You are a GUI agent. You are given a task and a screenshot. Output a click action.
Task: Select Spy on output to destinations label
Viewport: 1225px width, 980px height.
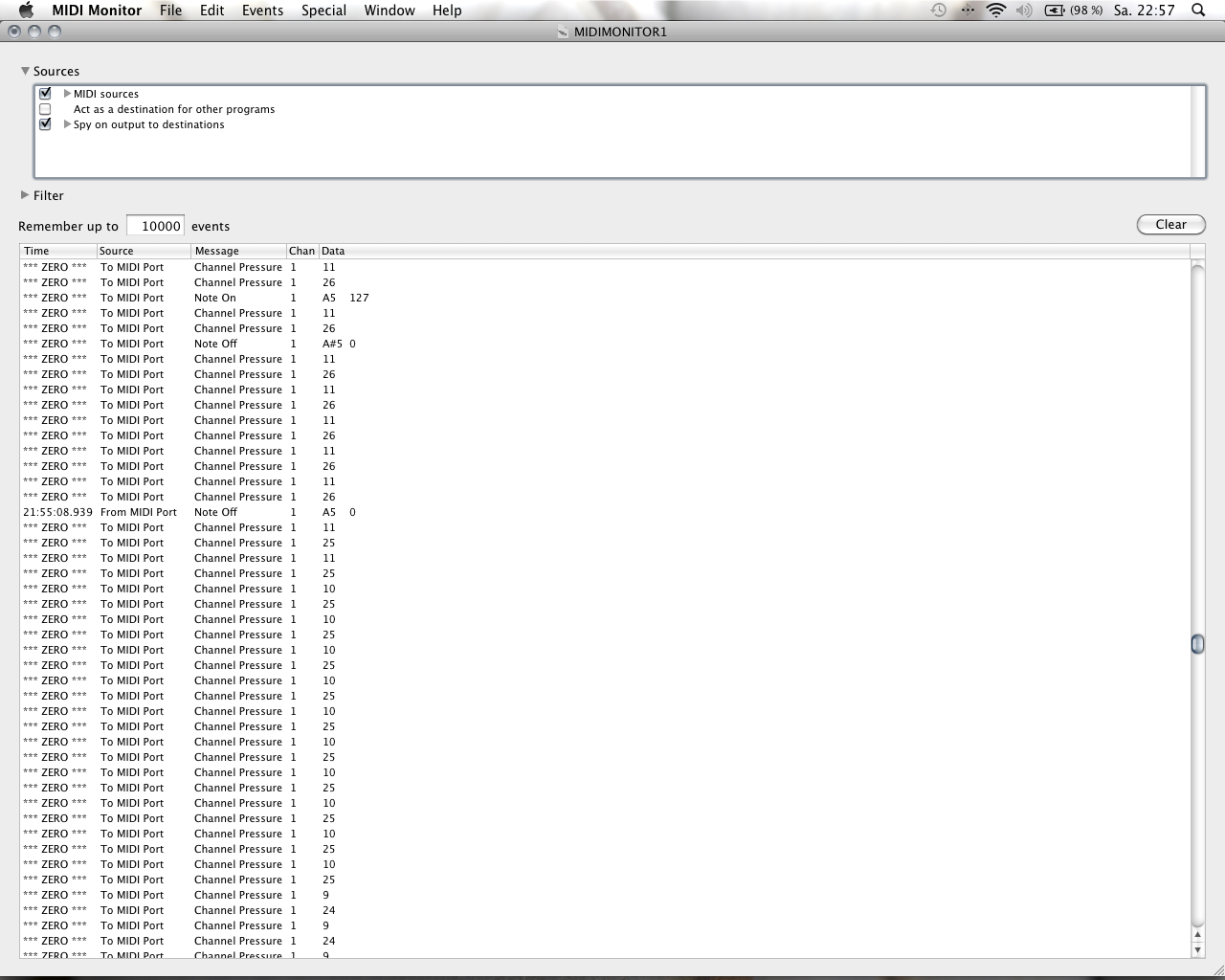(x=149, y=124)
